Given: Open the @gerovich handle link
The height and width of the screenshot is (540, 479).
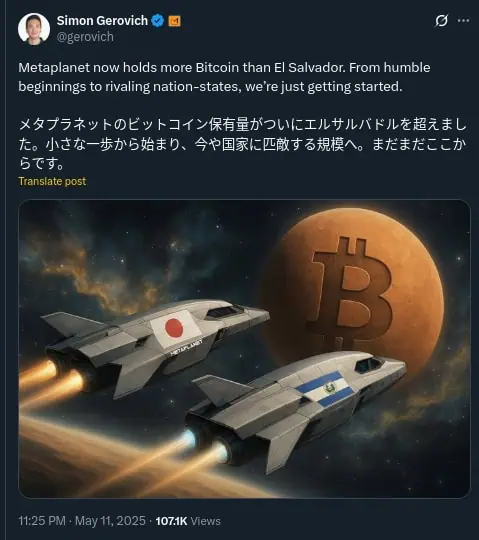Looking at the screenshot, I should pyautogui.click(x=85, y=37).
